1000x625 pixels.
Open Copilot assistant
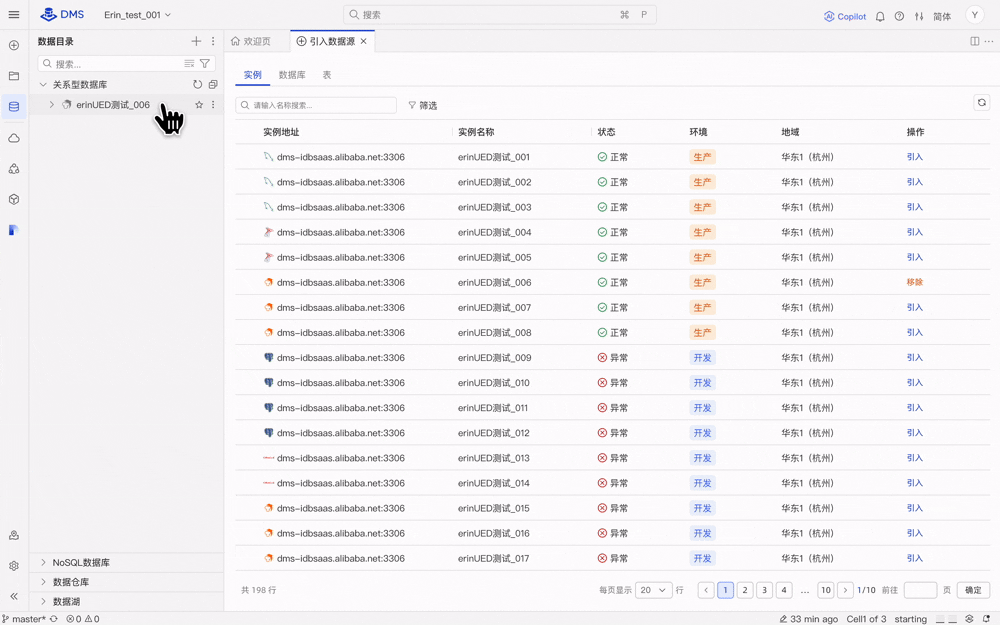[845, 16]
